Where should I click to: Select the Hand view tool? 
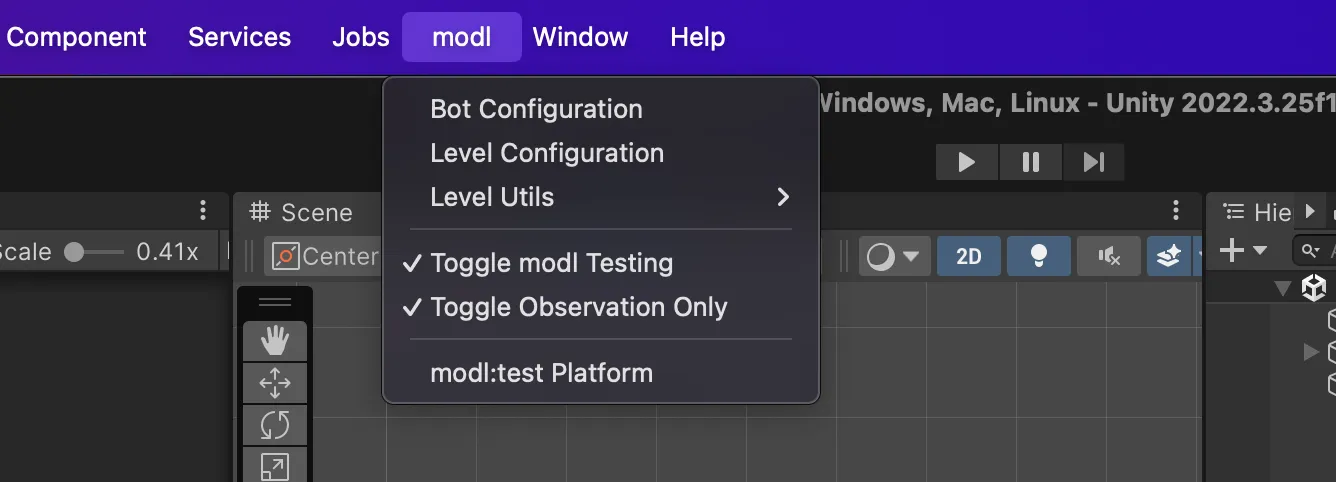pos(275,341)
